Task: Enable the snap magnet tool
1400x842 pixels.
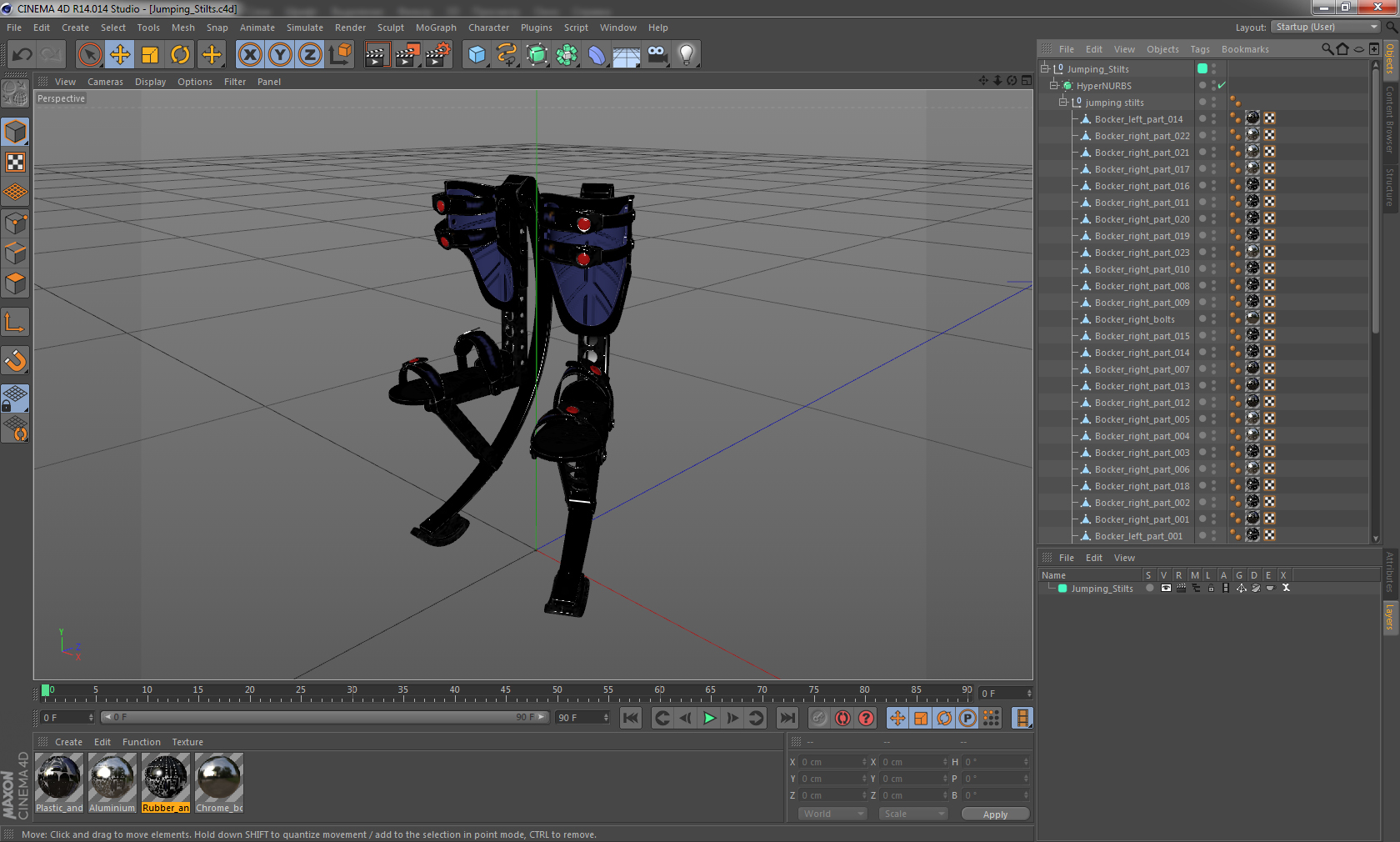Action: 15,360
